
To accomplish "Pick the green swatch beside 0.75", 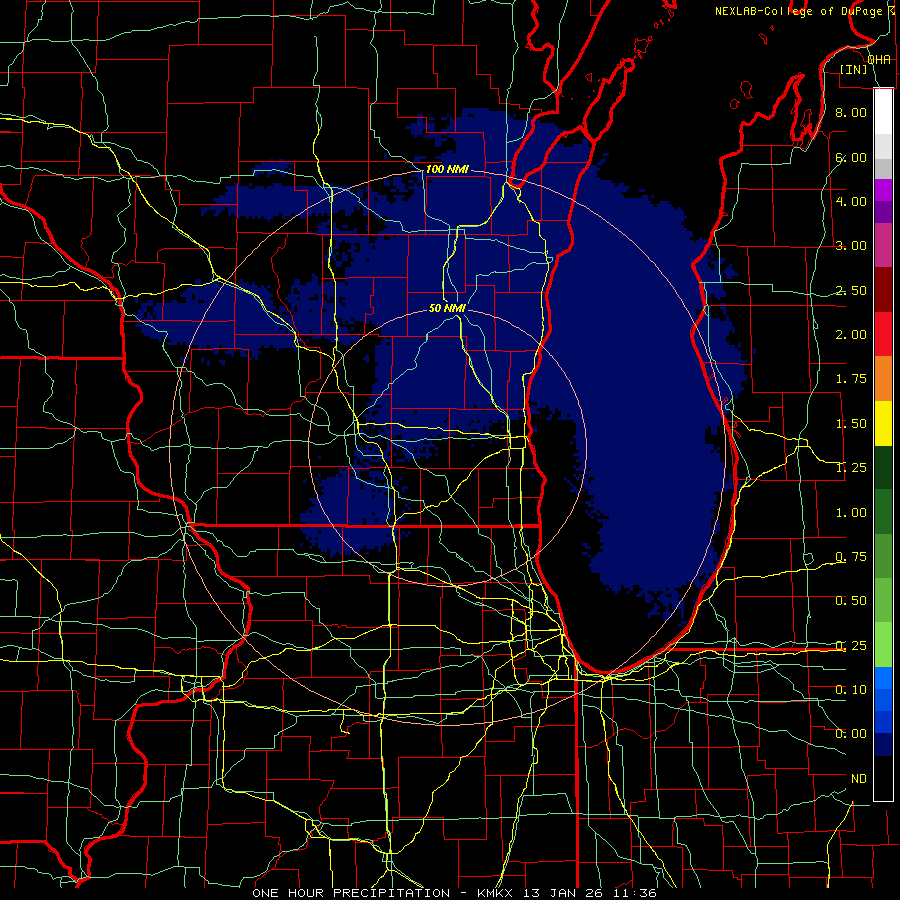I will [x=883, y=556].
